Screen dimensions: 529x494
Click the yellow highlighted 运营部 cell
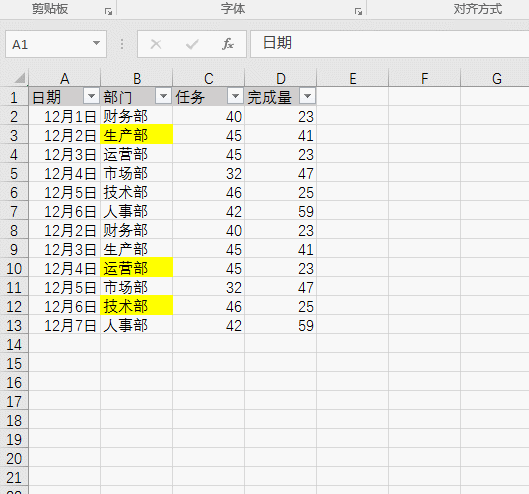(137, 268)
